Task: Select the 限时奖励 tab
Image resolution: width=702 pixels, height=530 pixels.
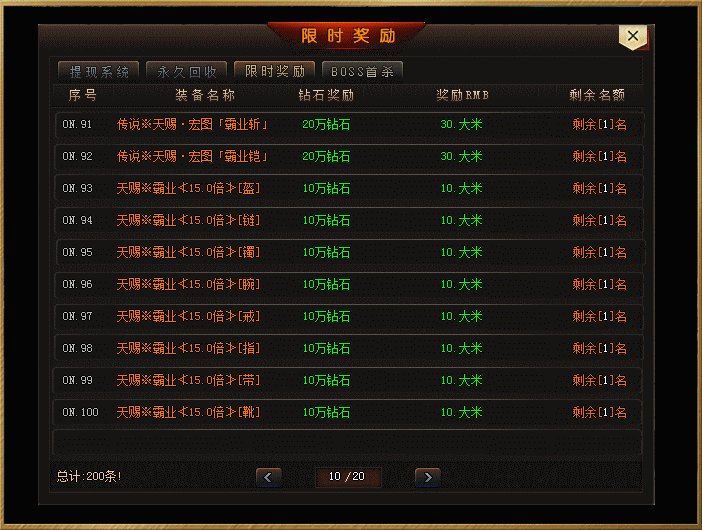Action: coord(274,72)
